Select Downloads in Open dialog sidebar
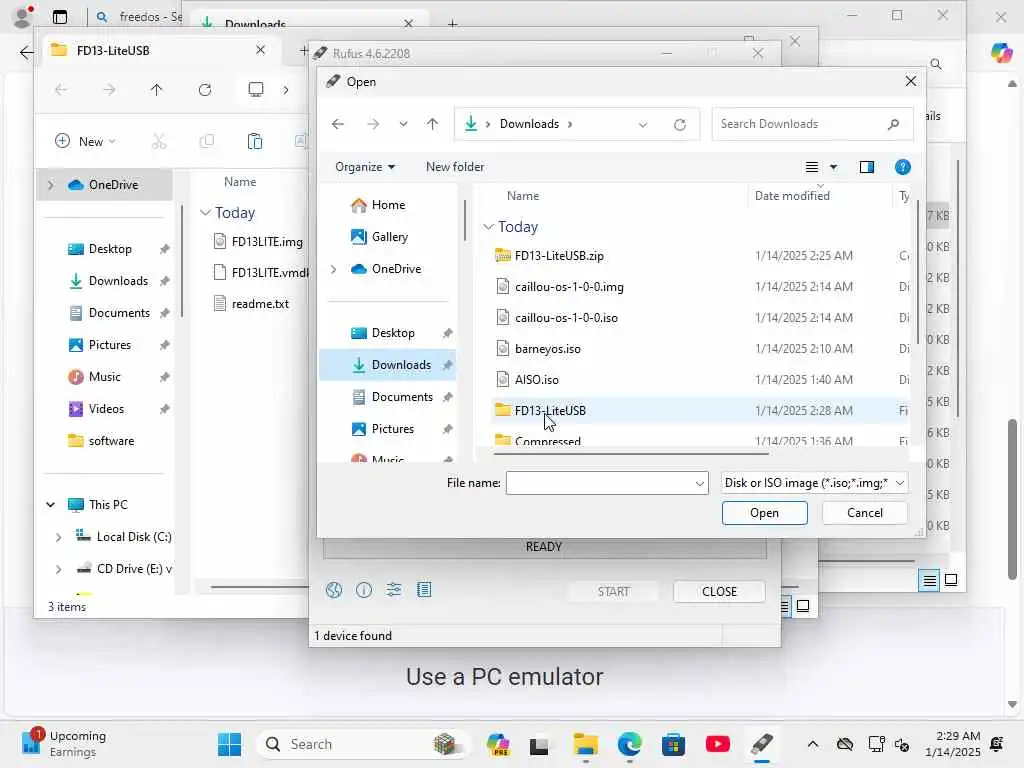The image size is (1024, 768). tap(388, 365)
